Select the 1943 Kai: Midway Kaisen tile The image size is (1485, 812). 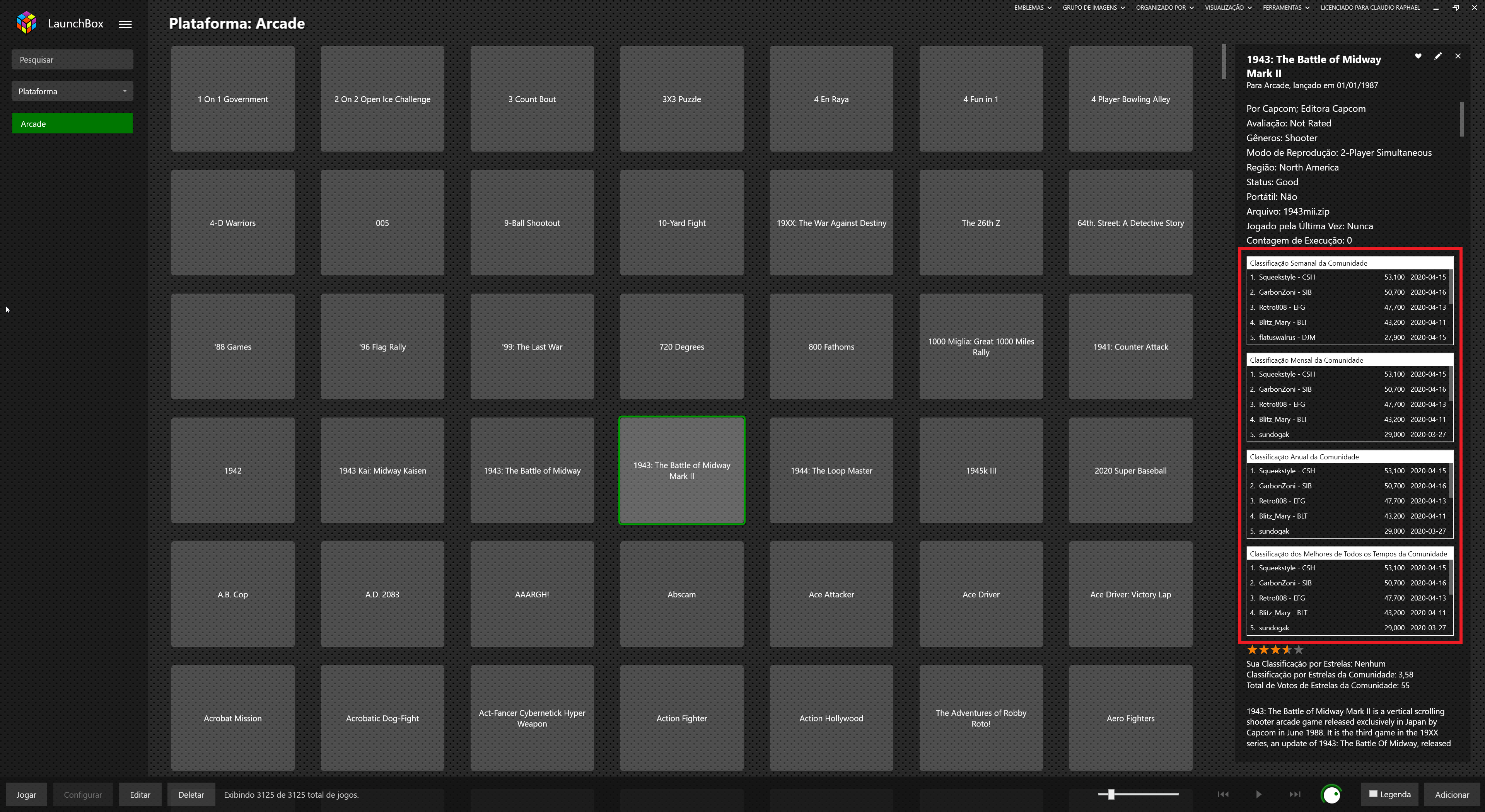click(382, 470)
